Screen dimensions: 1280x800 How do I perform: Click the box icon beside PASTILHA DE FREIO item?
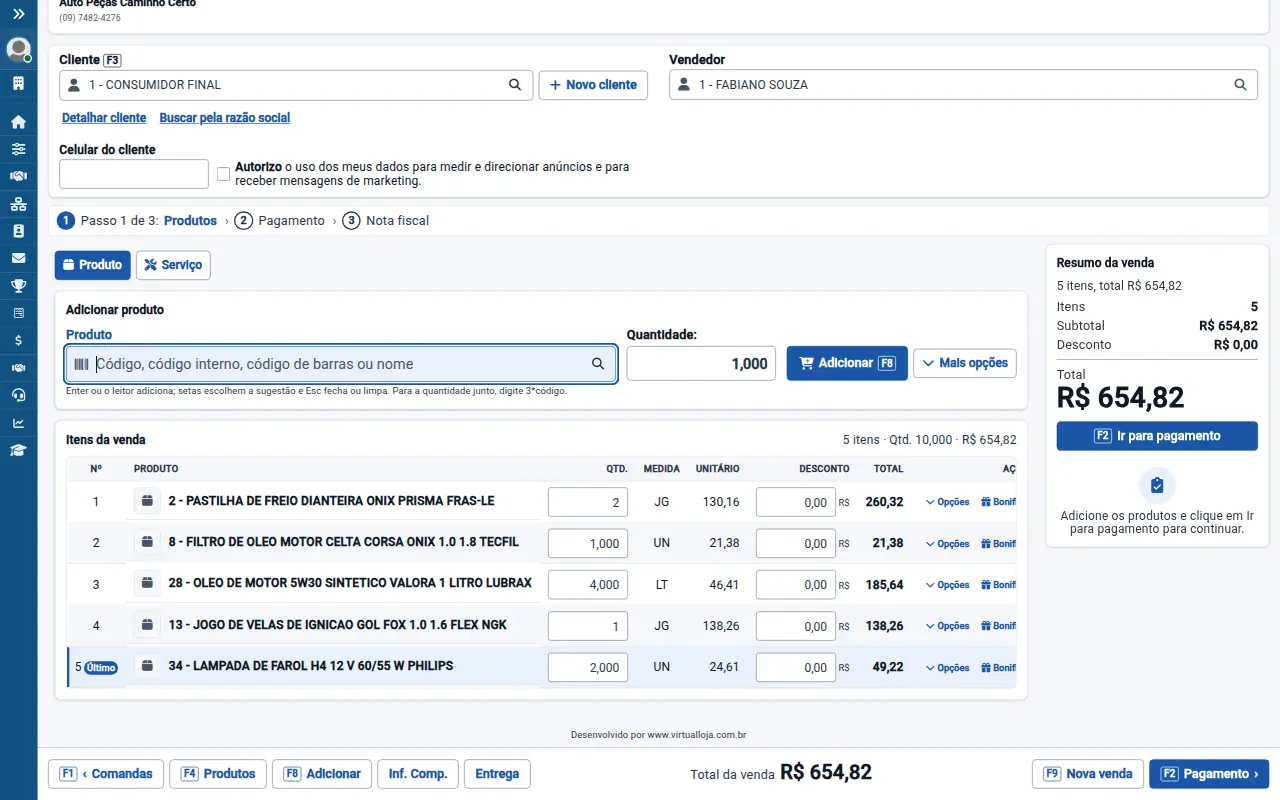point(147,501)
